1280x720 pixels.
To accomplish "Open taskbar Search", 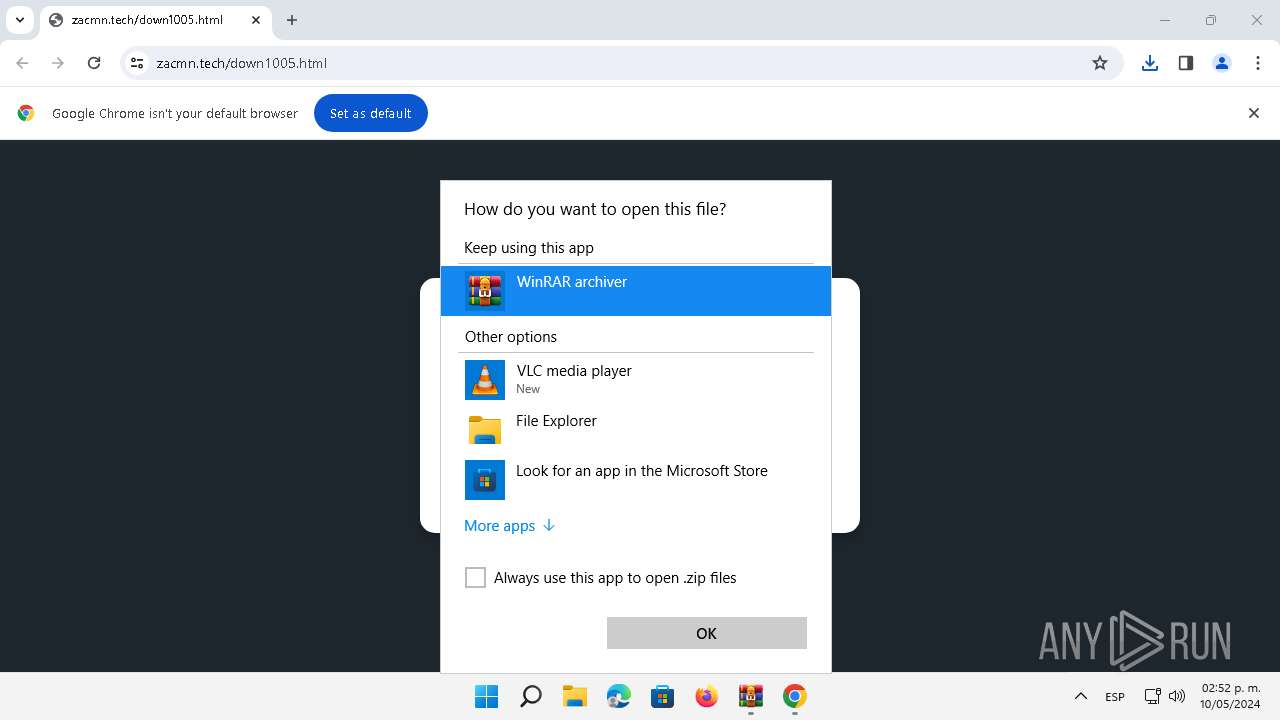I will (531, 696).
